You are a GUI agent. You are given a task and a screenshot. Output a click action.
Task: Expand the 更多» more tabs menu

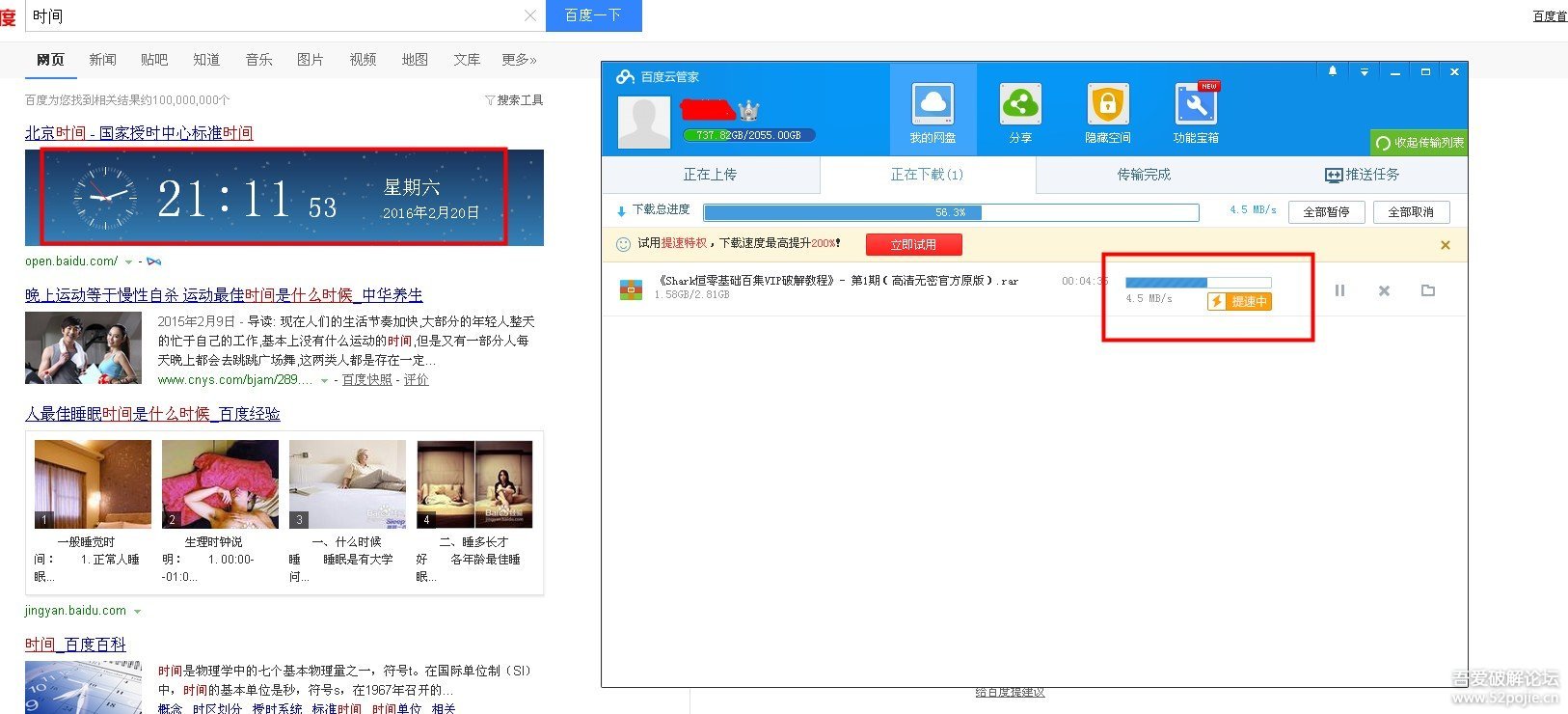pos(519,60)
